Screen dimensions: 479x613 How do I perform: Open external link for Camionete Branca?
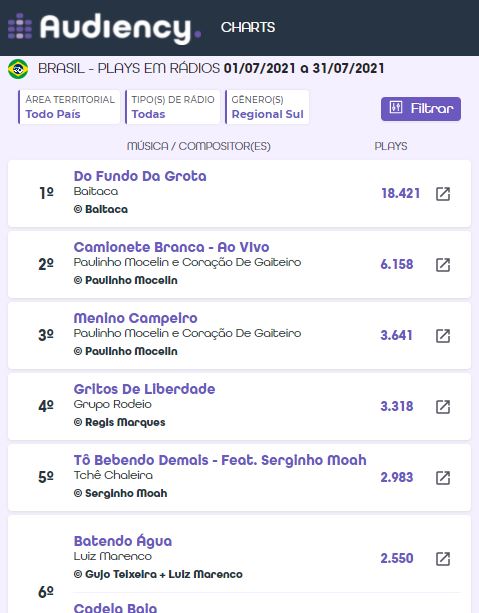click(x=443, y=265)
